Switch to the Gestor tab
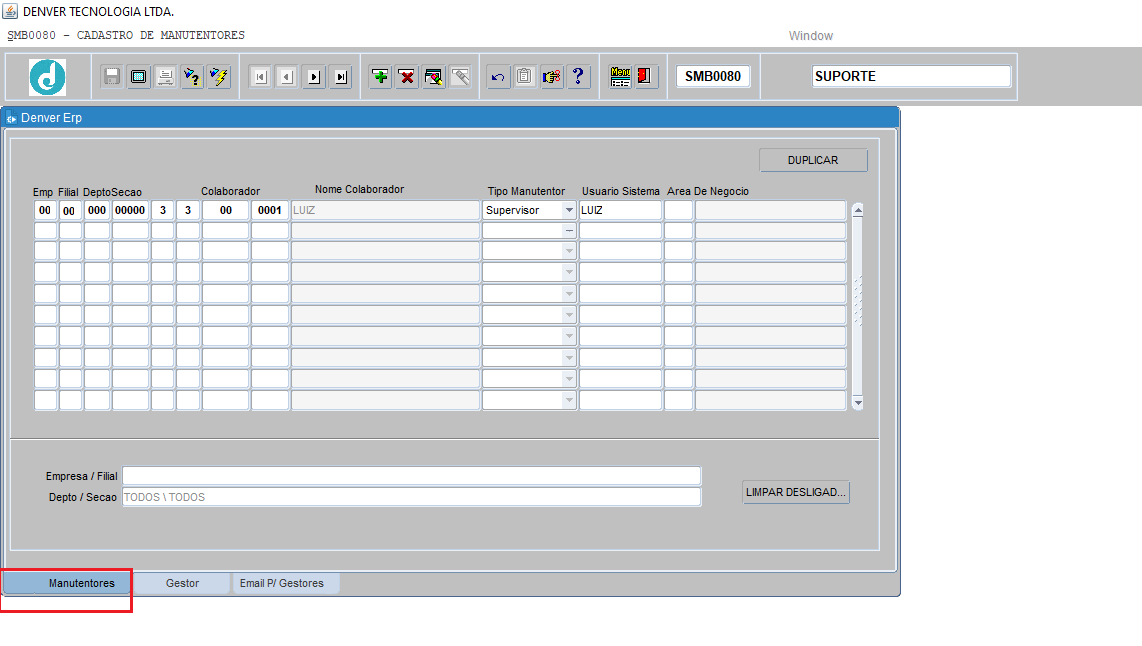 [x=182, y=583]
